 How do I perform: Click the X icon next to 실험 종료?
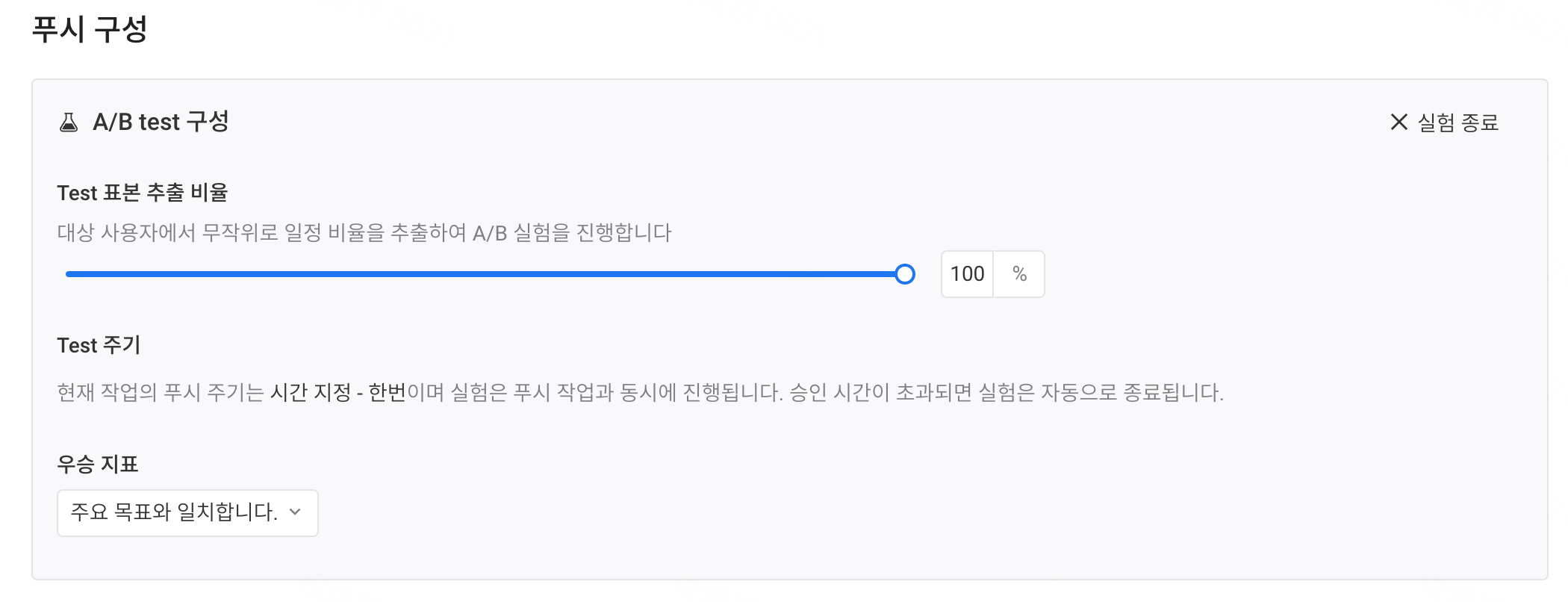pos(1399,122)
